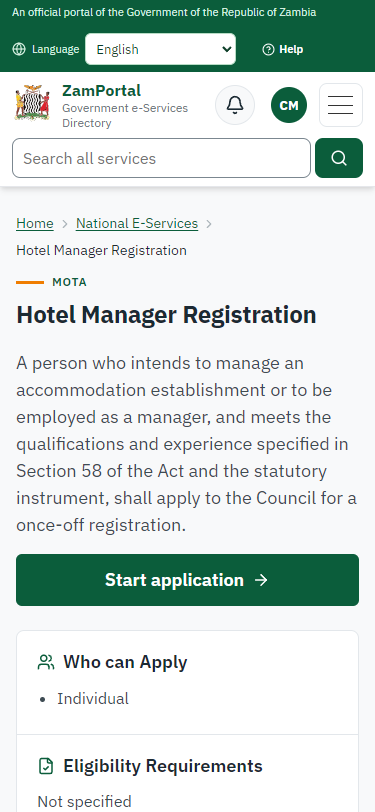Click the Zambia coat of arms logo

click(x=32, y=103)
